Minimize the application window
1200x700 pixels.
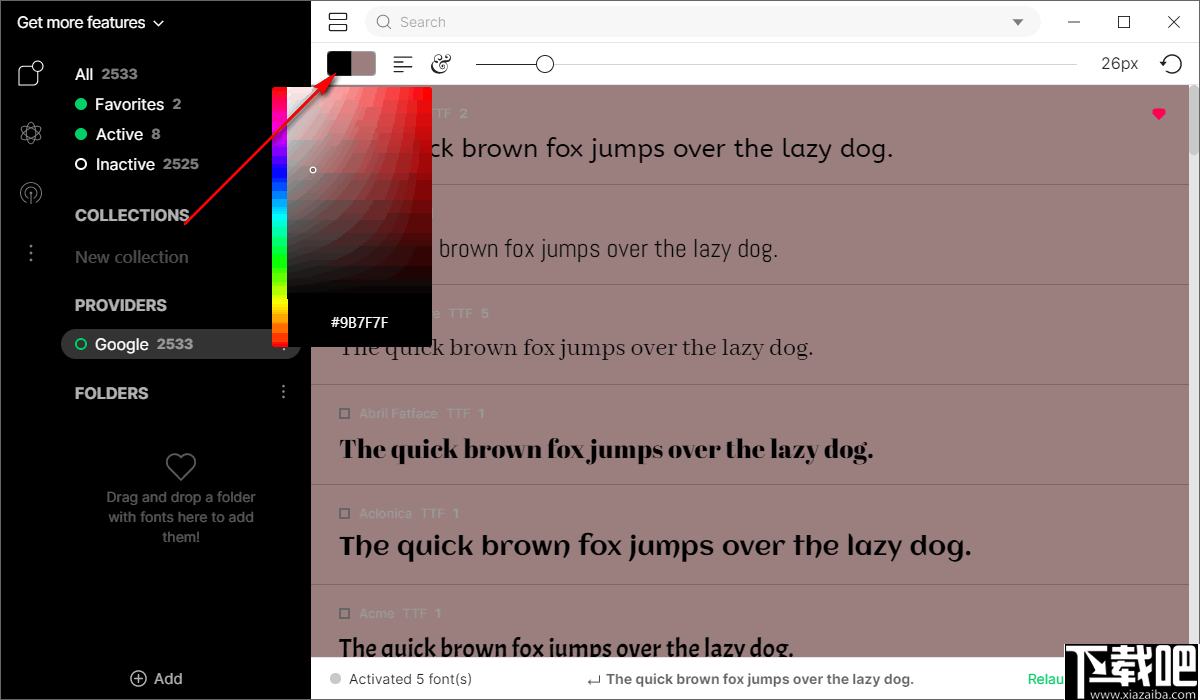1076,22
